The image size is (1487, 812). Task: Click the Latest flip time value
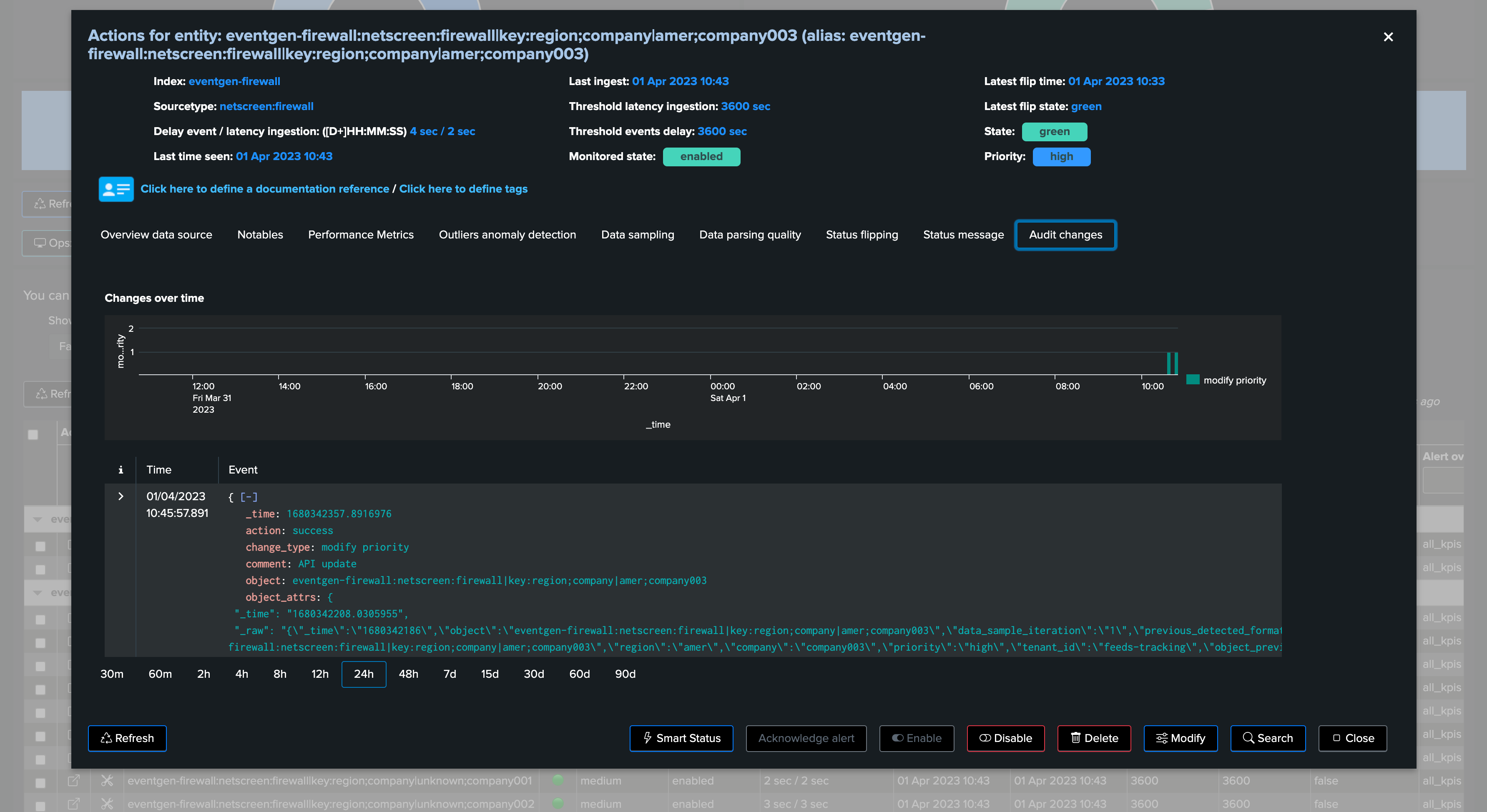[x=1116, y=81]
